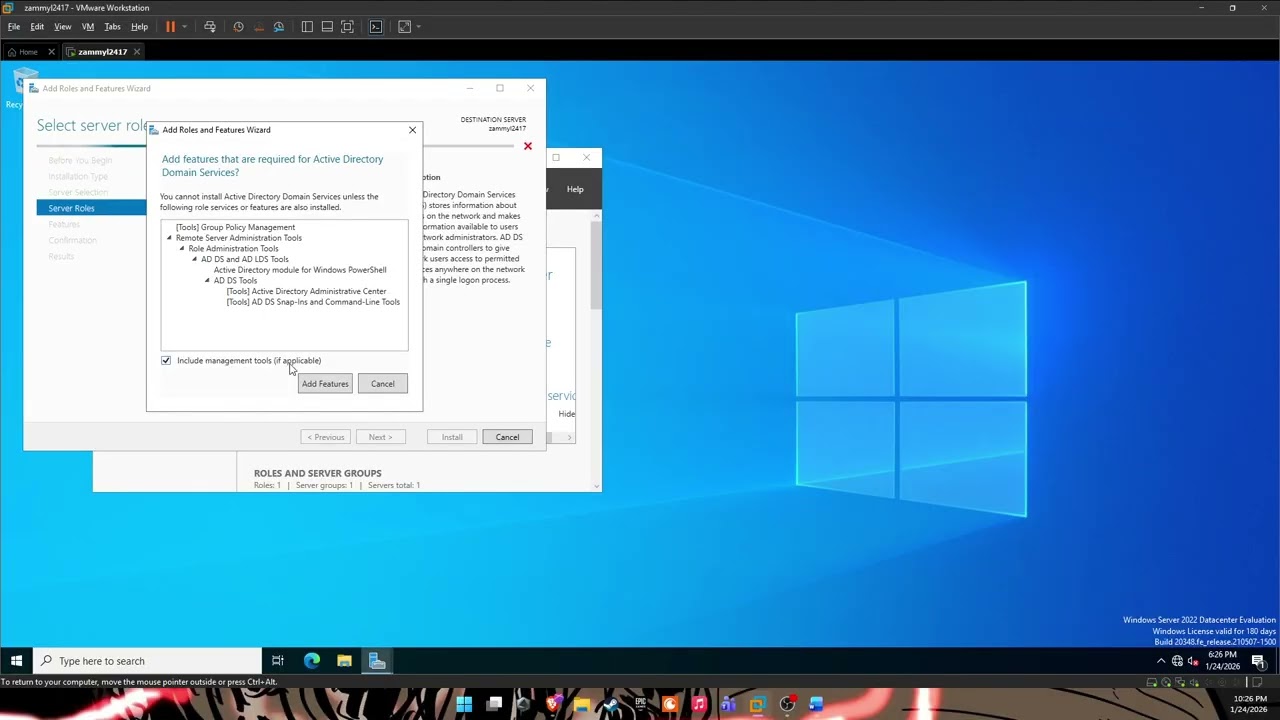The width and height of the screenshot is (1280, 720).
Task: Collapse Role Administration Tools node
Action: pyautogui.click(x=182, y=249)
